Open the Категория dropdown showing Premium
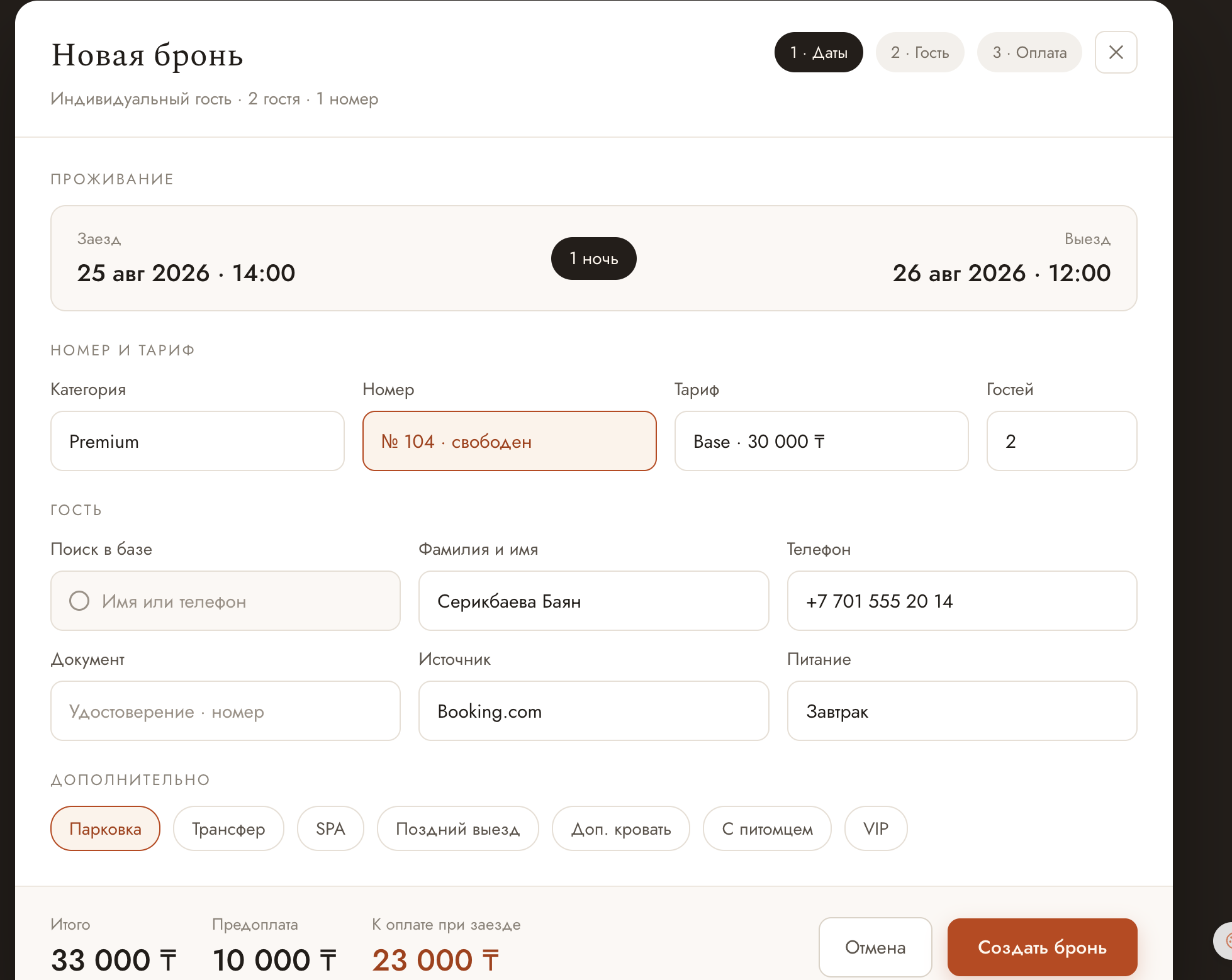The height and width of the screenshot is (980, 1232). (198, 441)
